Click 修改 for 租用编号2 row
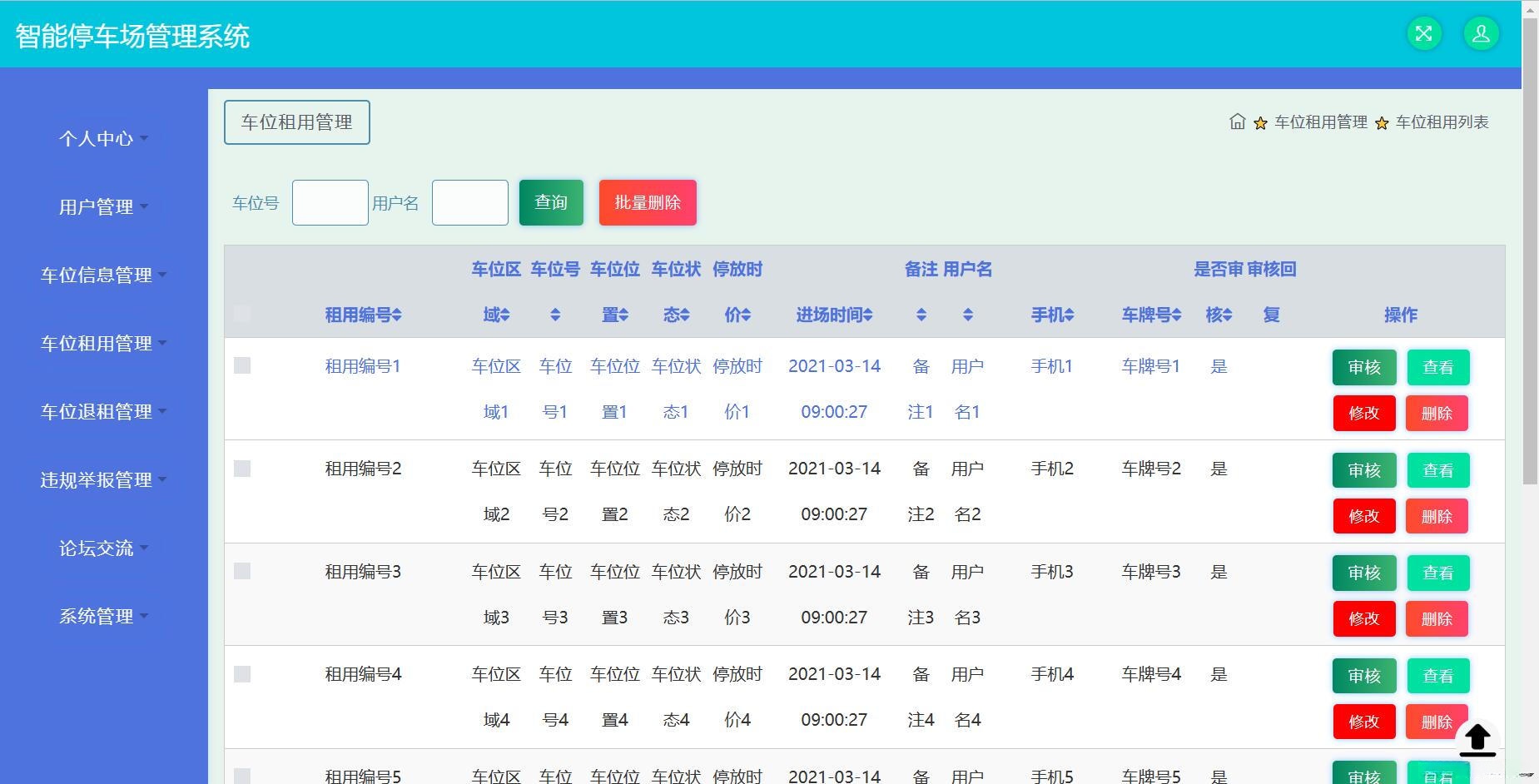1539x784 pixels. (1364, 516)
